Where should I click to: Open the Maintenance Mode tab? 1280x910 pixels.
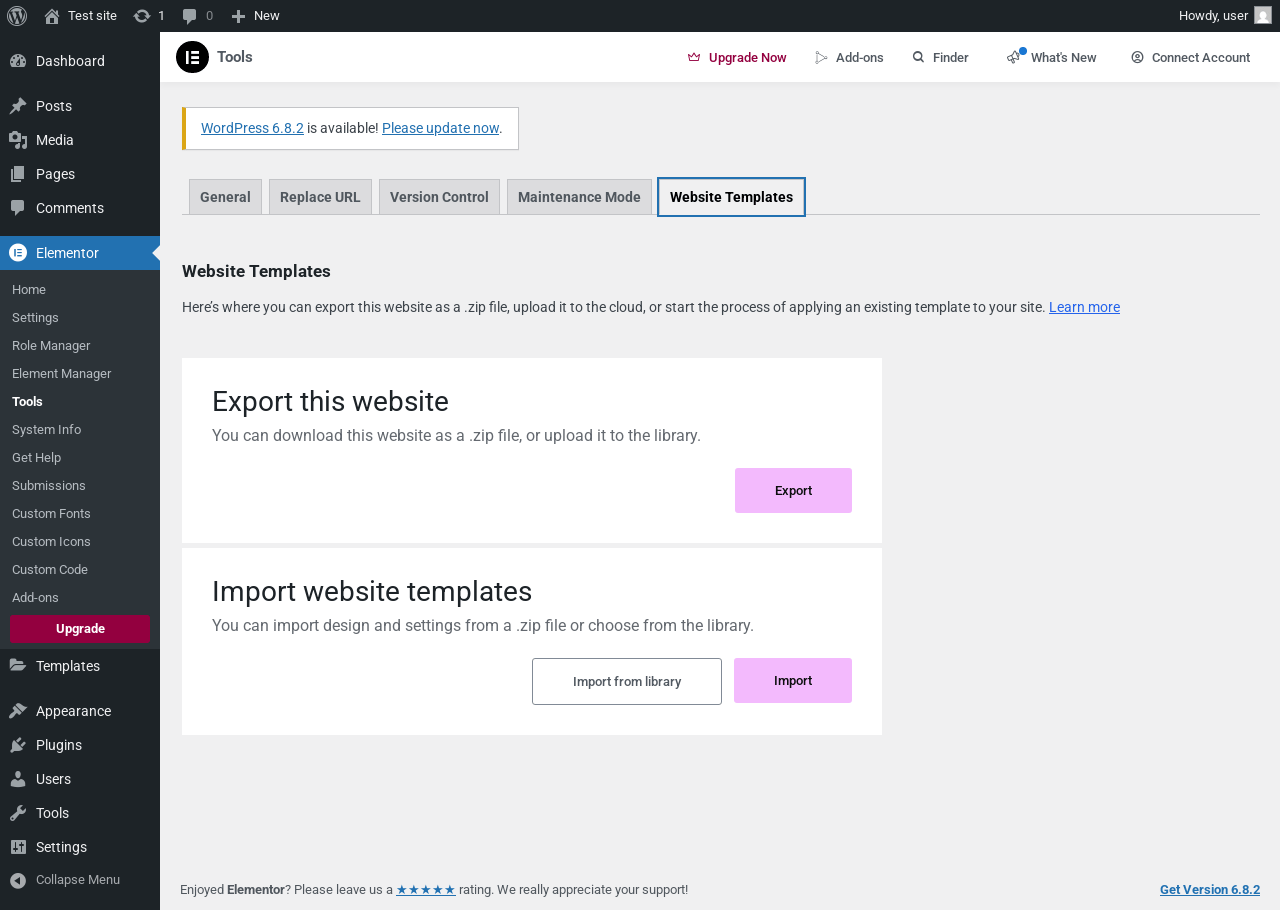(x=579, y=197)
